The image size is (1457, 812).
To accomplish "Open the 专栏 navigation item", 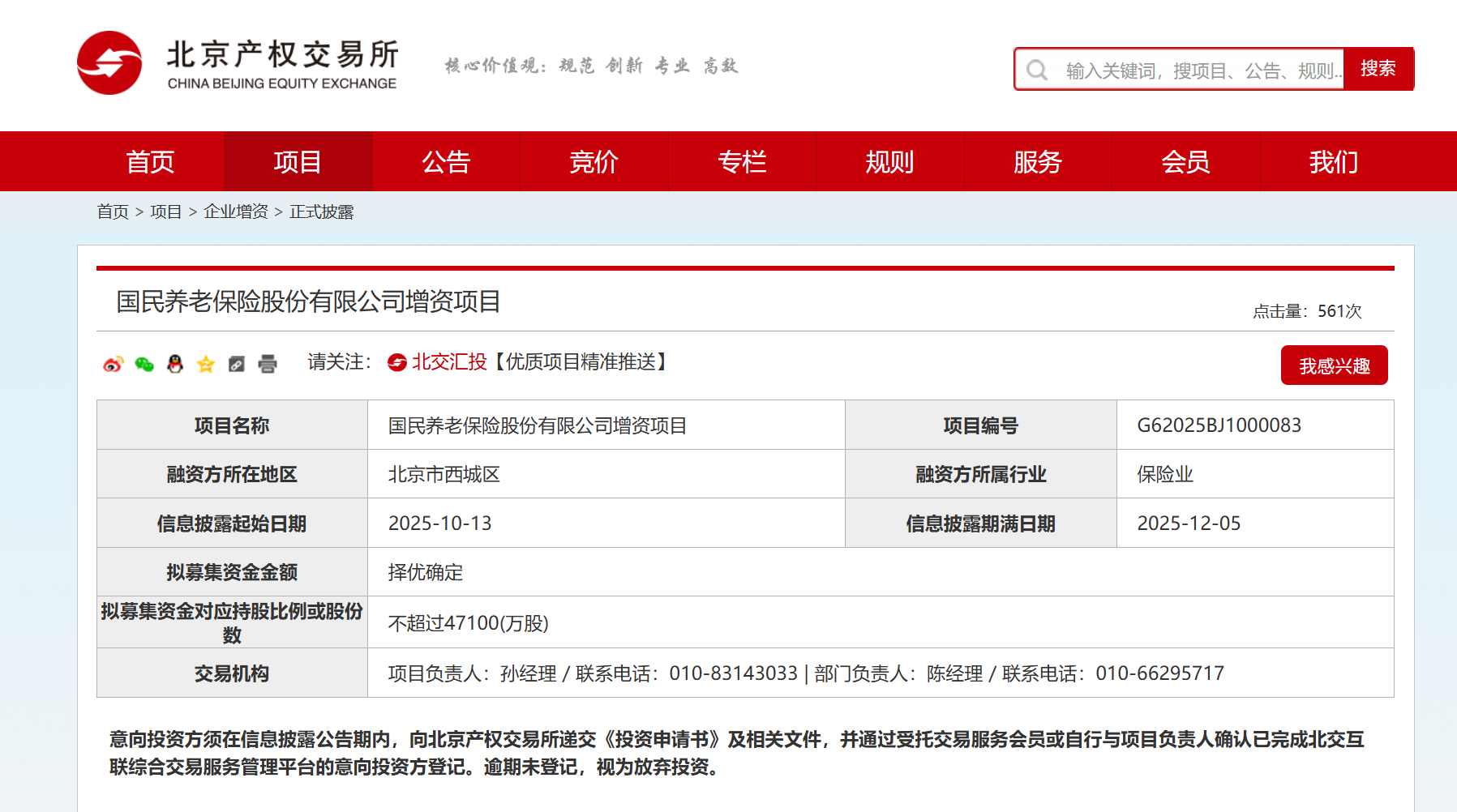I will click(742, 162).
